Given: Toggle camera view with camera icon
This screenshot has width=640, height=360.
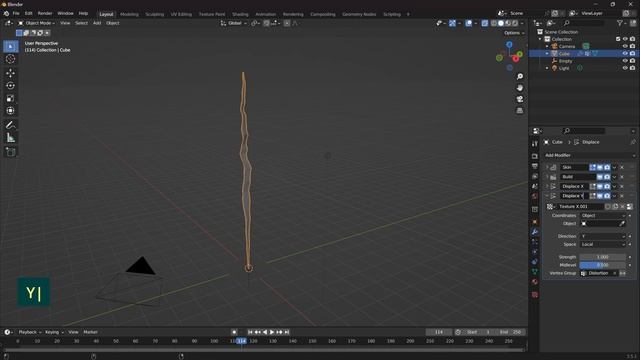Looking at the screenshot, I should click(520, 99).
